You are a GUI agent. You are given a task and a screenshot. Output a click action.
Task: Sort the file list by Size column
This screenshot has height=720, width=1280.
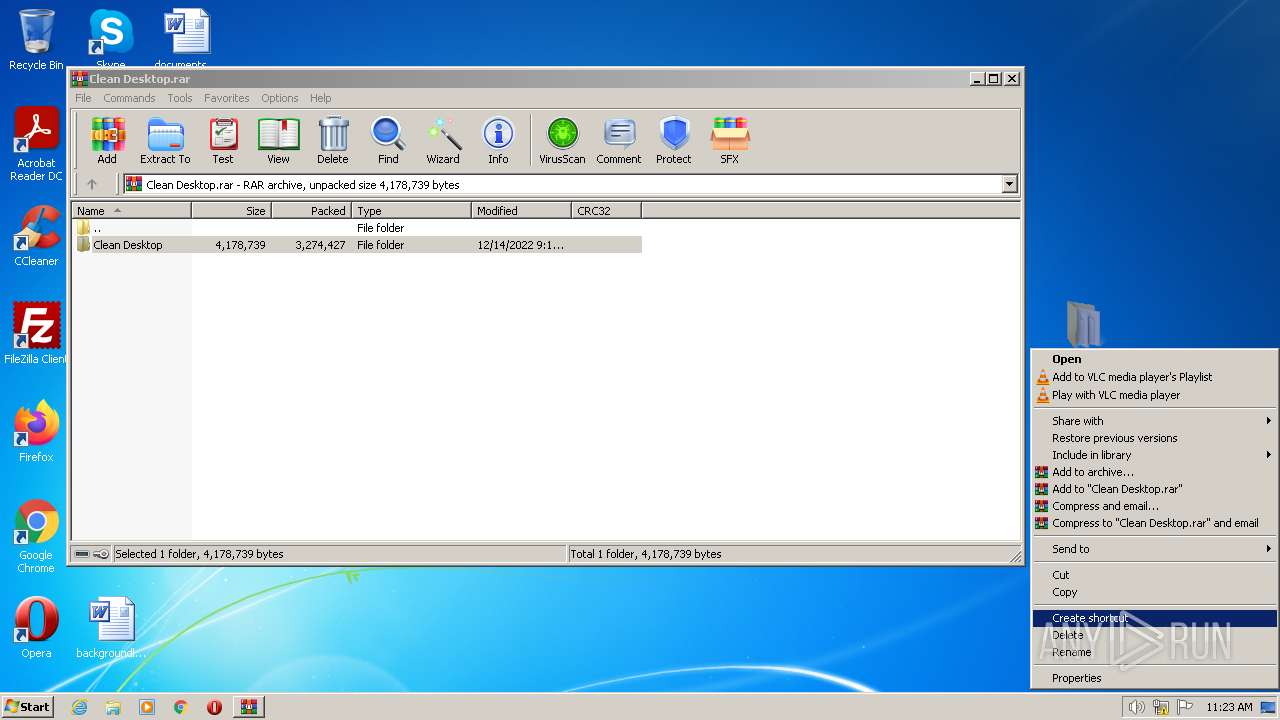[231, 211]
